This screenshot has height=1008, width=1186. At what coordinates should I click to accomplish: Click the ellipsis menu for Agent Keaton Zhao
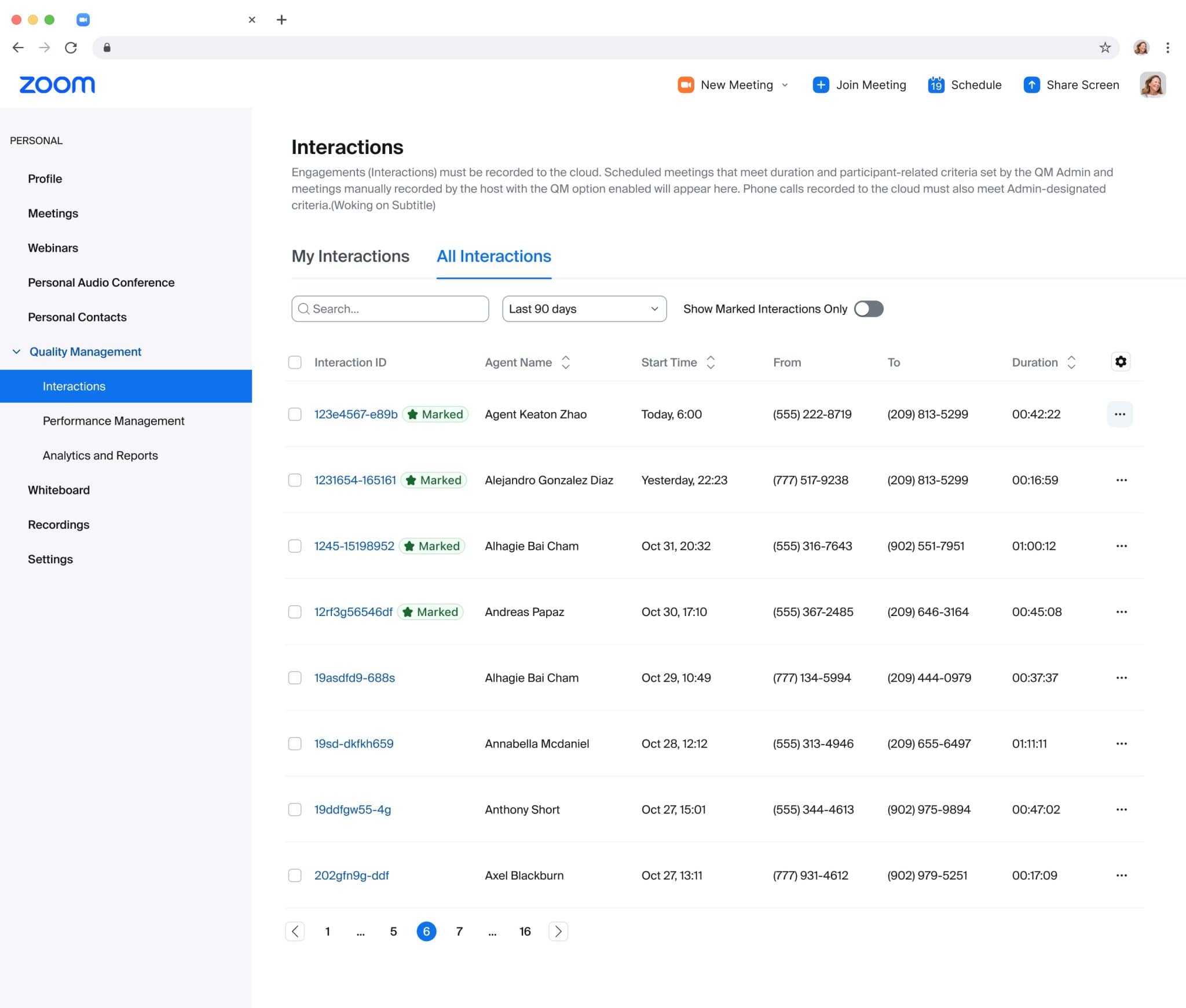pyautogui.click(x=1120, y=413)
